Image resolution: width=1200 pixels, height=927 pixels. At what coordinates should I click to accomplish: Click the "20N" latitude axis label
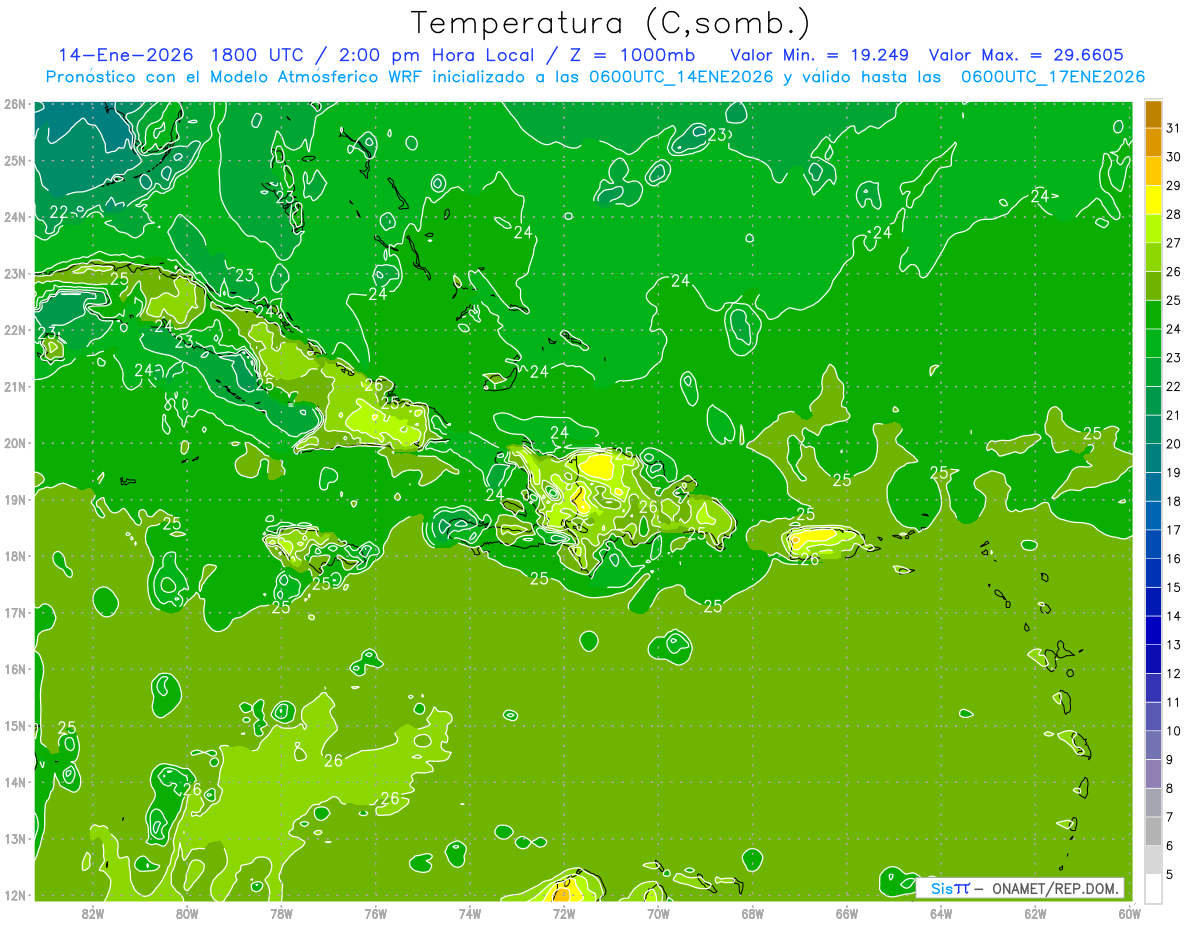14,443
